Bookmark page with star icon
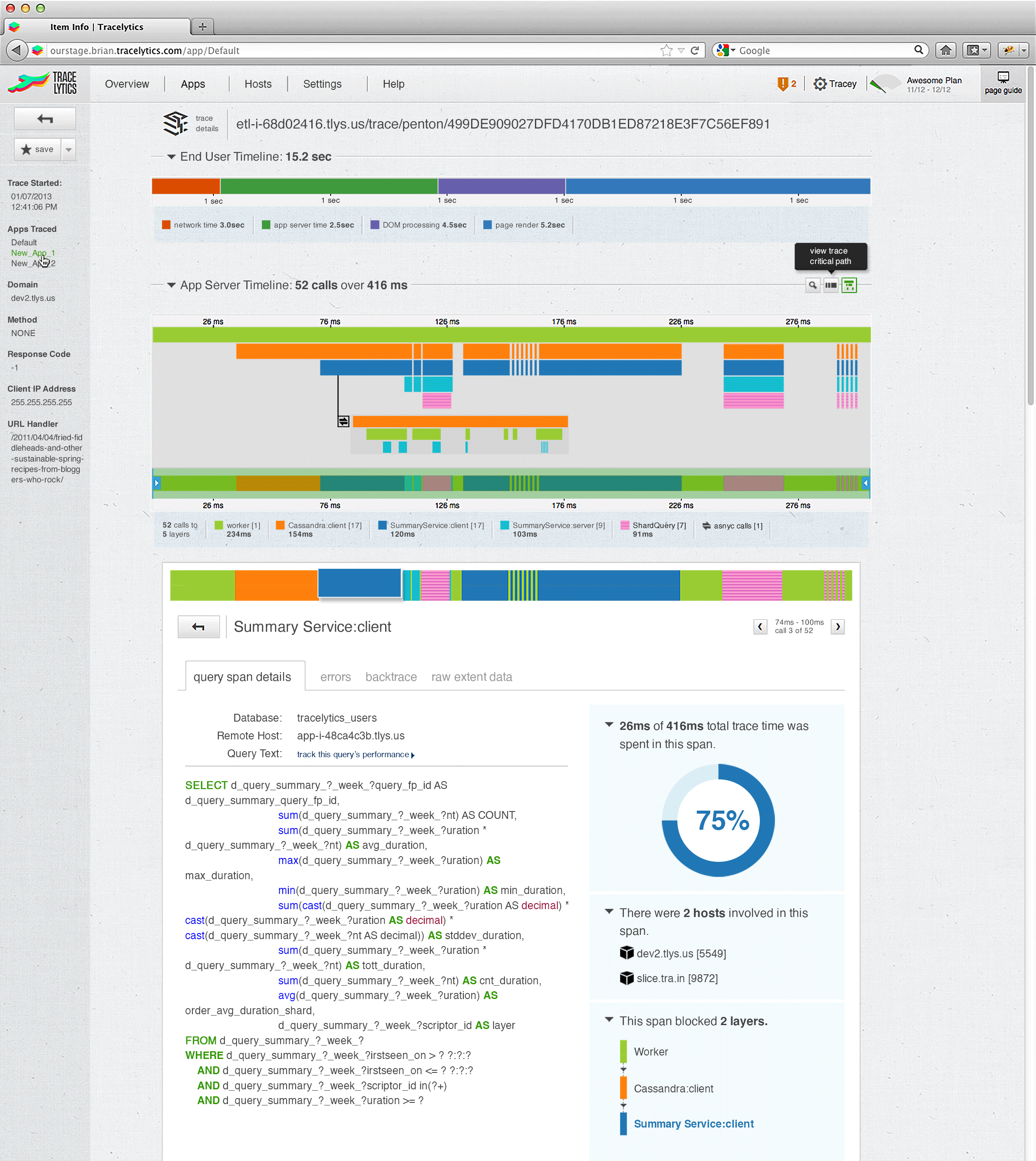 (666, 50)
